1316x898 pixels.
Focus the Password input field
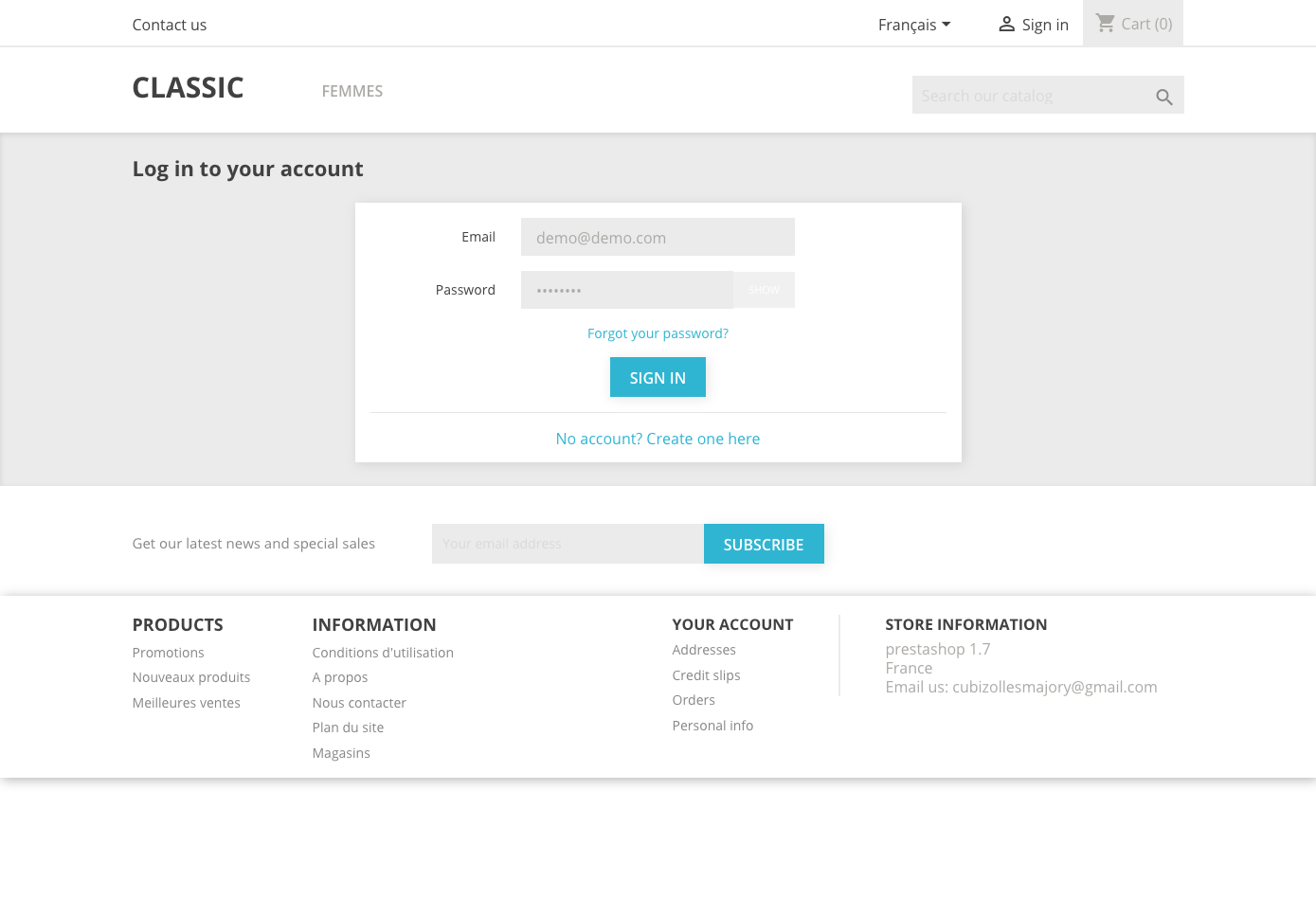pyautogui.click(x=626, y=290)
